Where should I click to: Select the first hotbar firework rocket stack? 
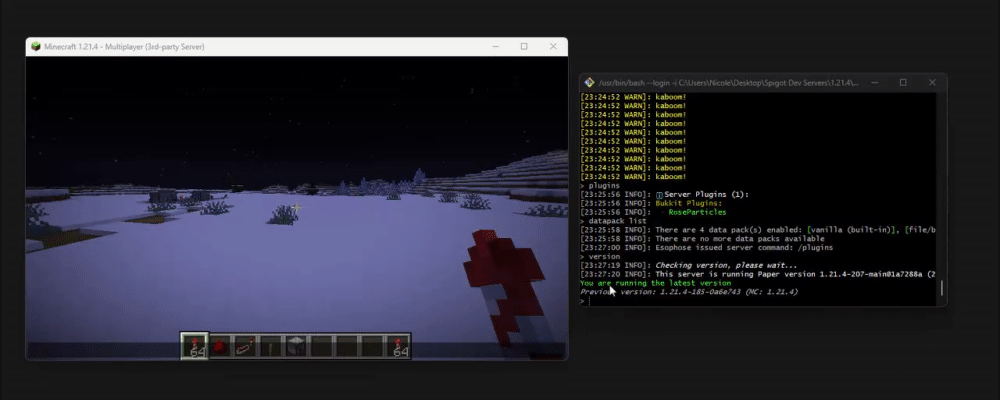pos(195,346)
